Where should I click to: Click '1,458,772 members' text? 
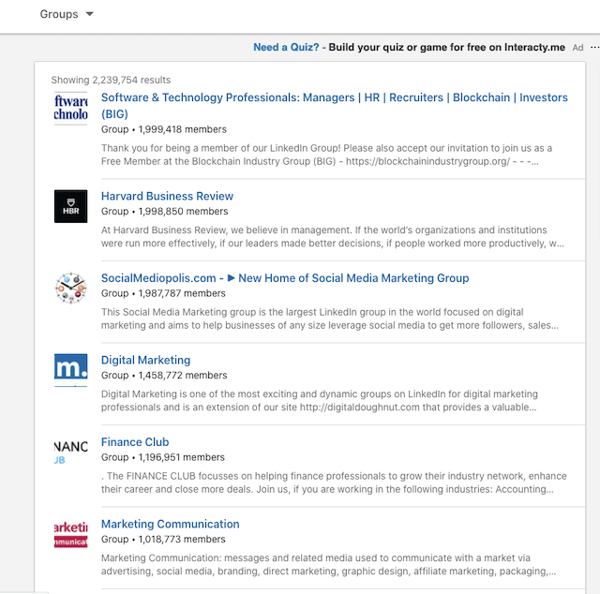[x=183, y=375]
